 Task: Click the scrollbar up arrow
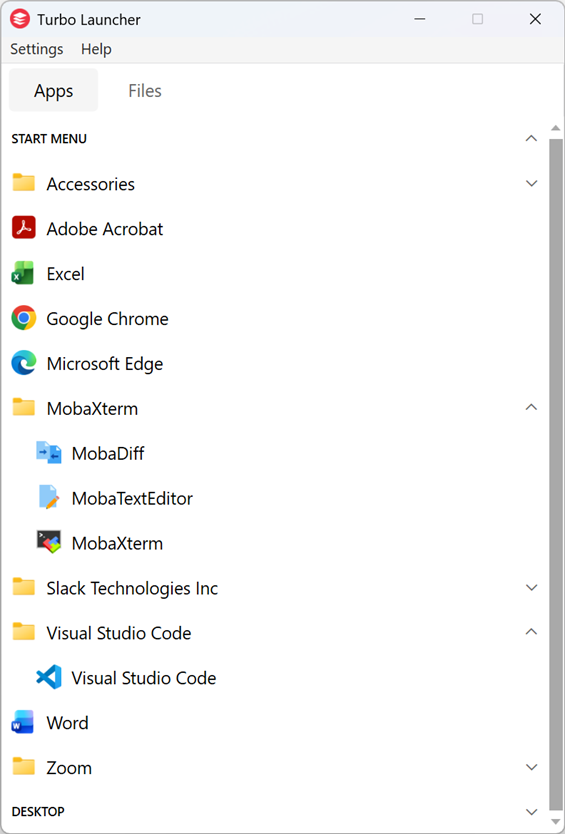point(555,128)
